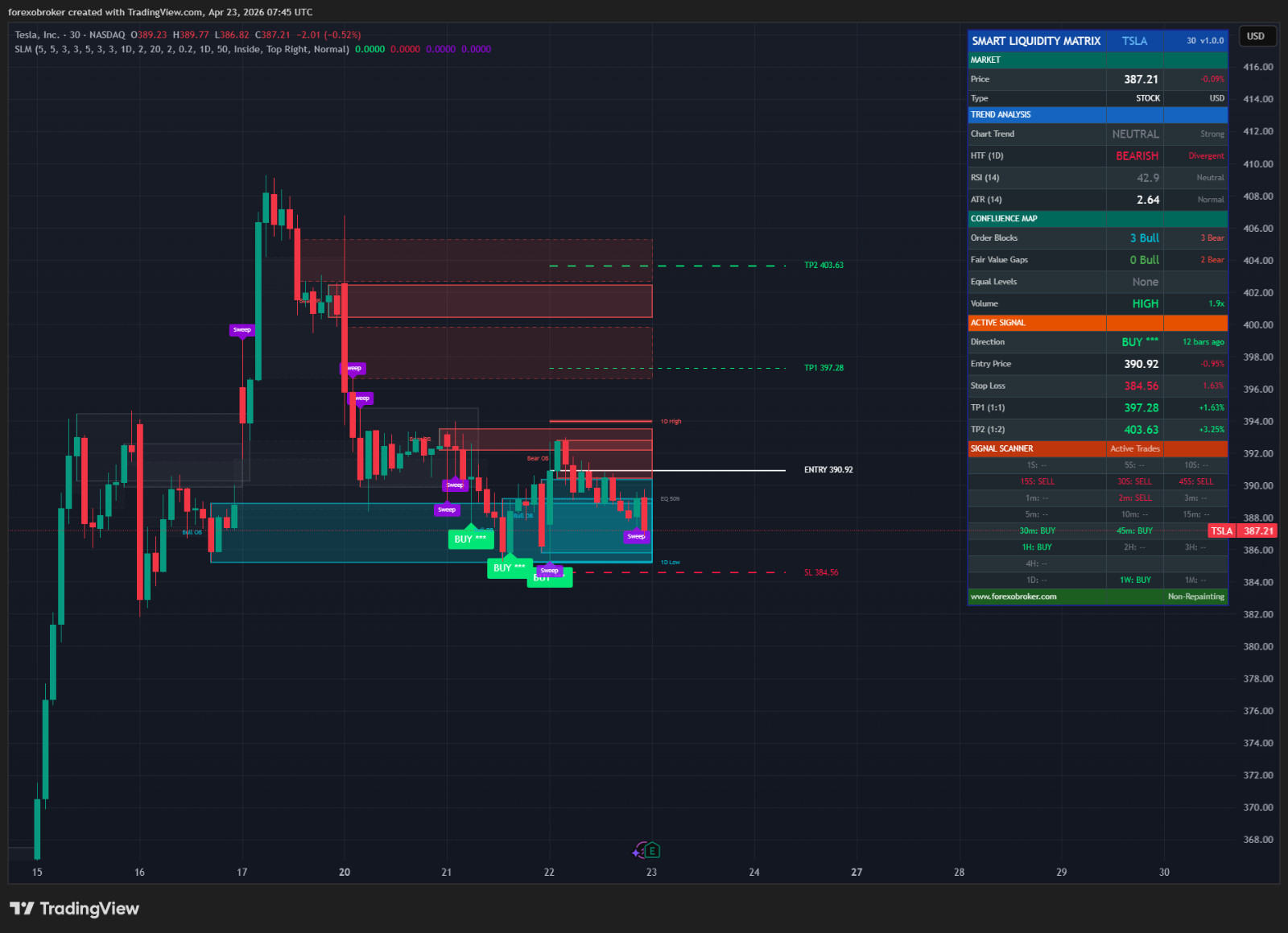
Task: Click the '15S: SELL' scanner cell
Action: (1037, 481)
